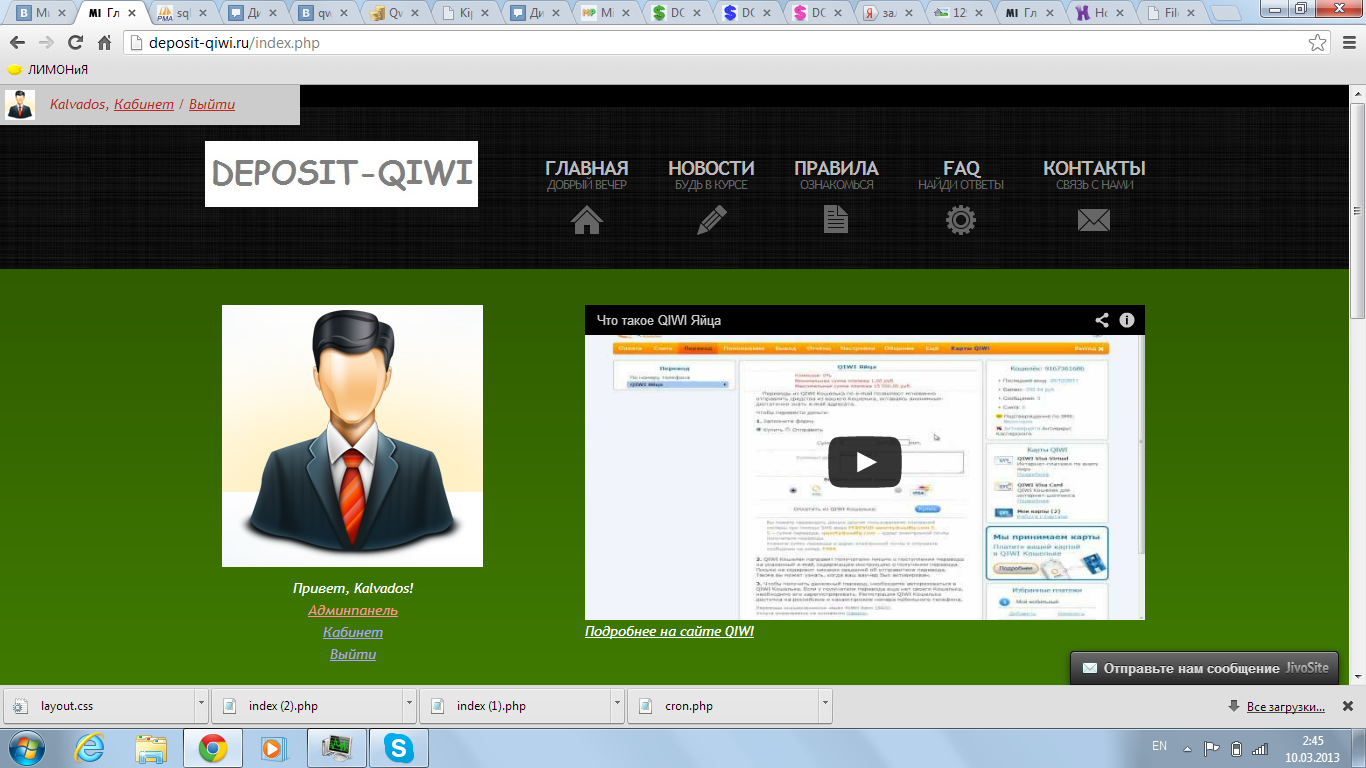Image resolution: width=1366 pixels, height=768 pixels.
Task: Click the EN language indicator
Action: coord(1160,746)
